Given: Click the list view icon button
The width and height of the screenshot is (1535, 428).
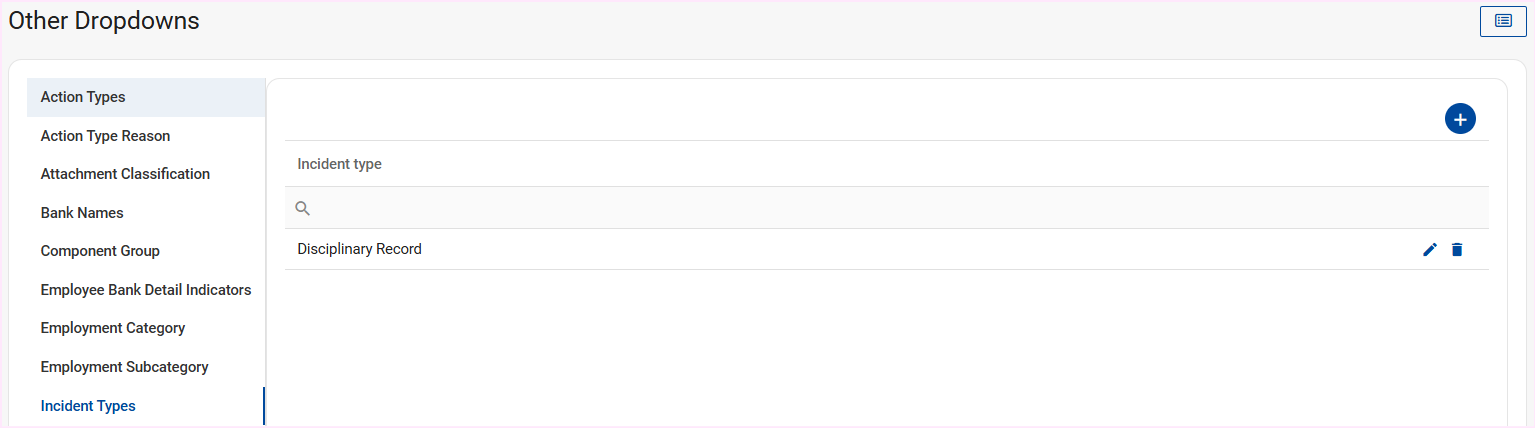Looking at the screenshot, I should (x=1503, y=21).
